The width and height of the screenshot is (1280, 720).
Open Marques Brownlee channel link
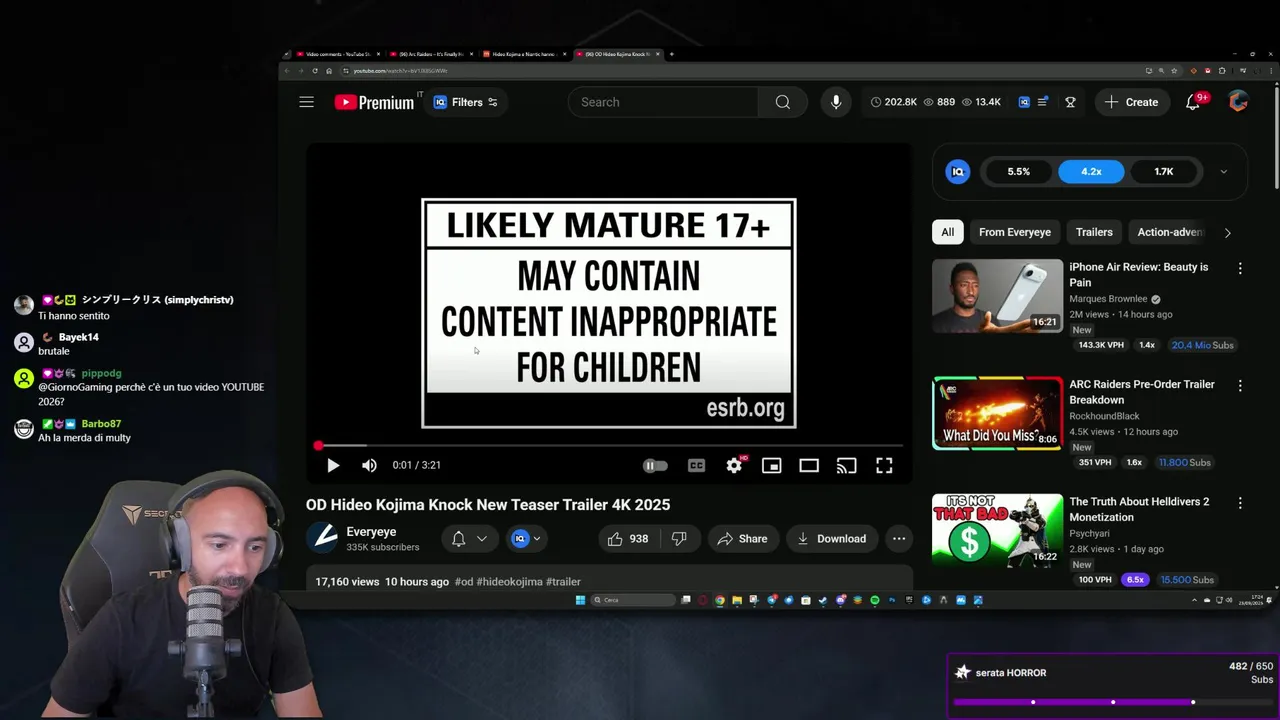[x=1108, y=299]
